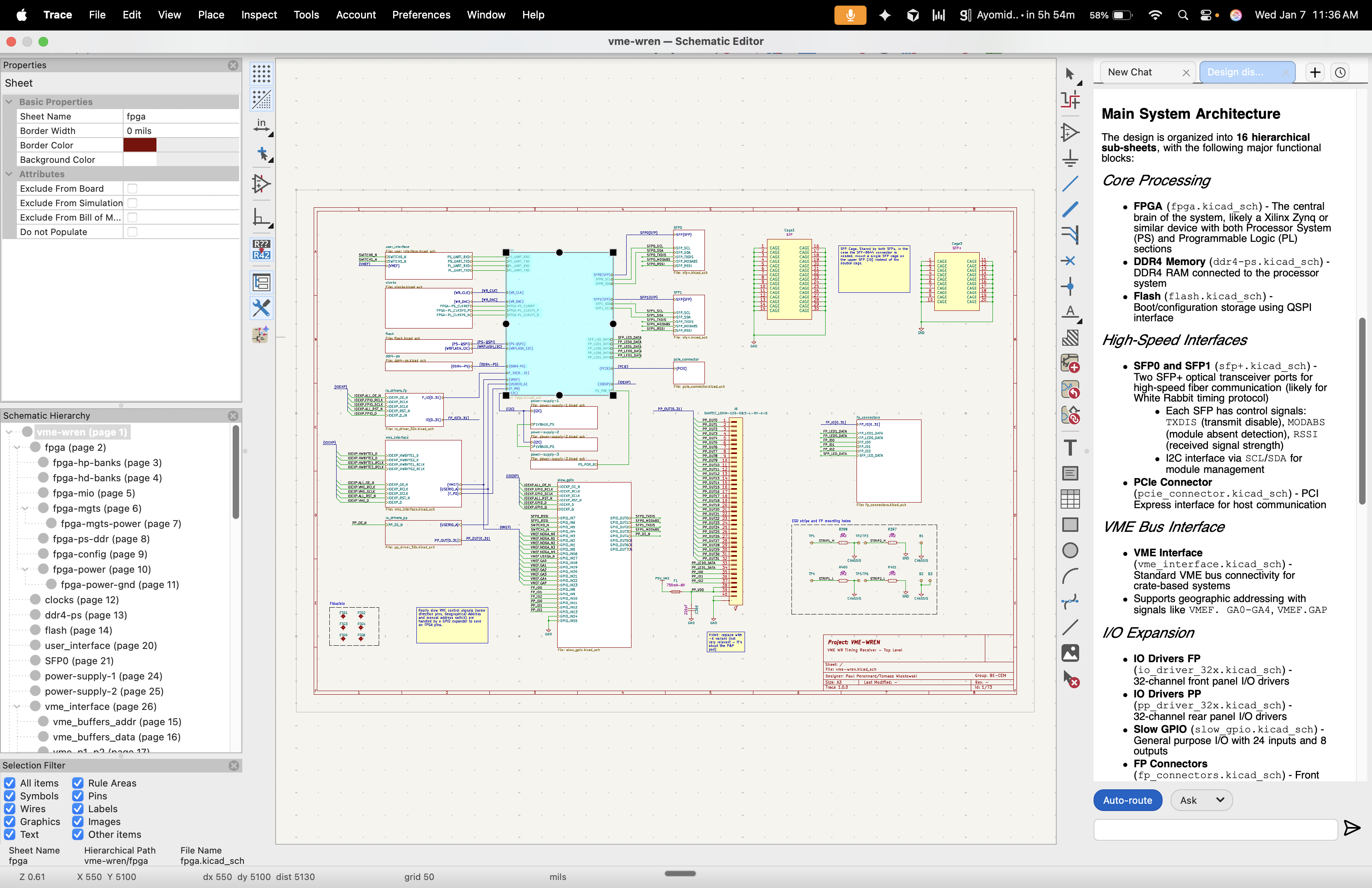Choose the draw bus tool
1372x888 pixels.
coord(1070,209)
